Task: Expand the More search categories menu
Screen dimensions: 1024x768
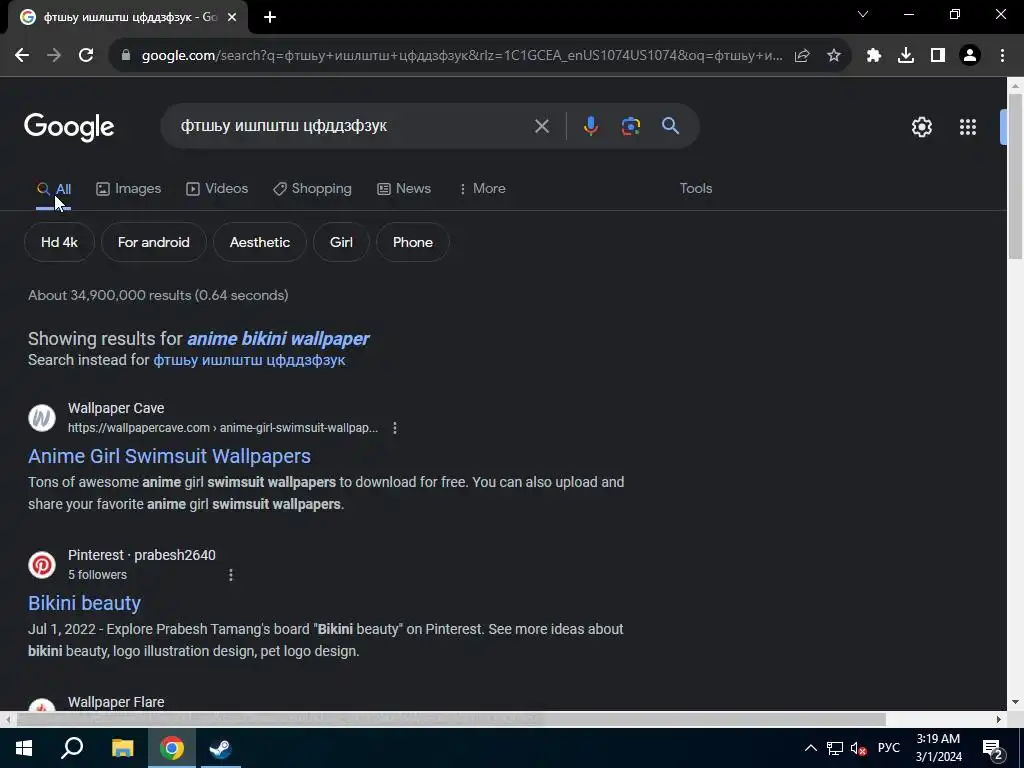Action: (x=482, y=189)
